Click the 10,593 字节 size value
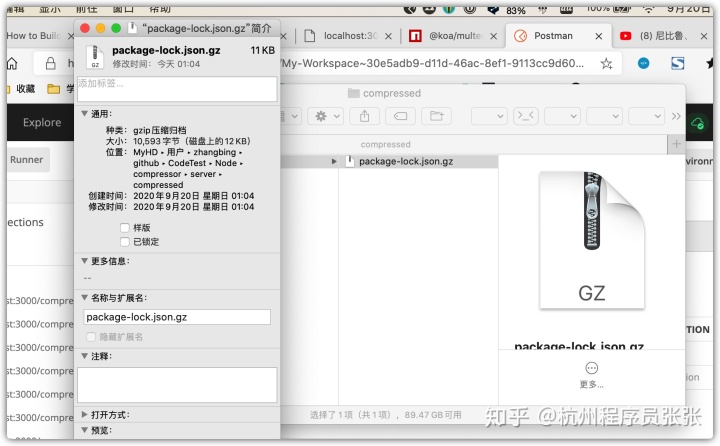 [192, 141]
